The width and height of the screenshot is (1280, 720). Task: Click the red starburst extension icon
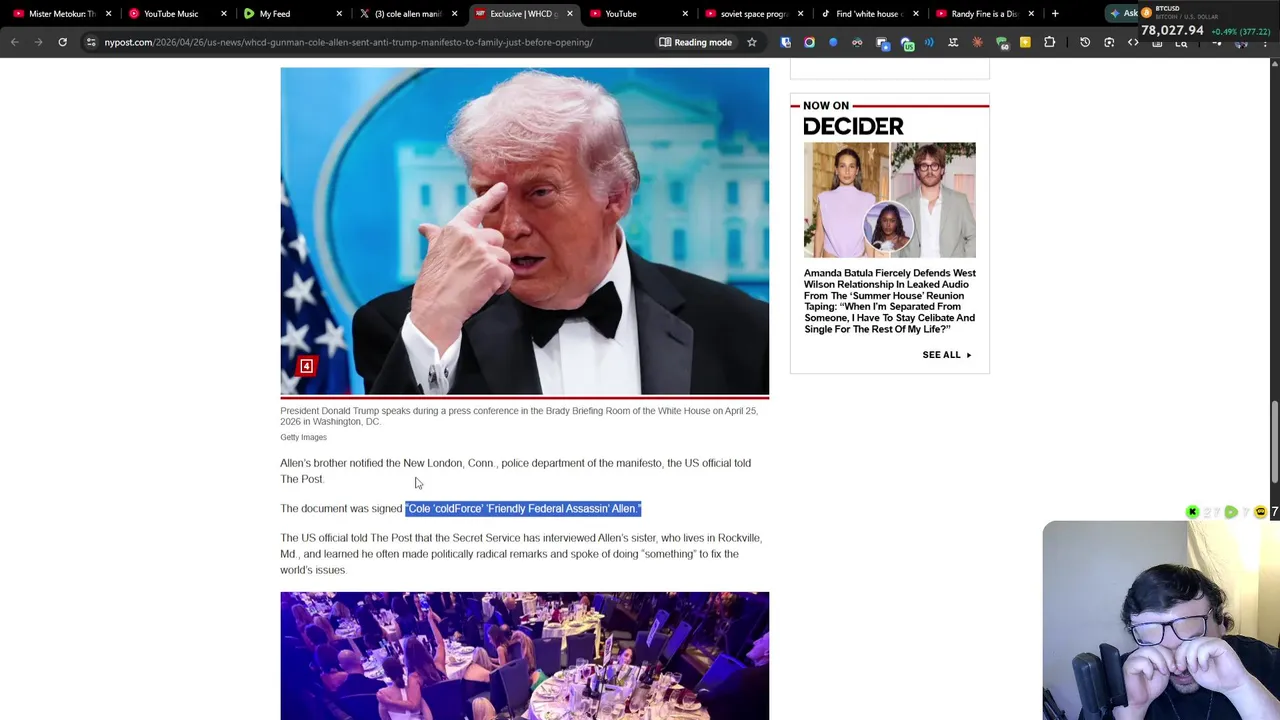point(977,42)
